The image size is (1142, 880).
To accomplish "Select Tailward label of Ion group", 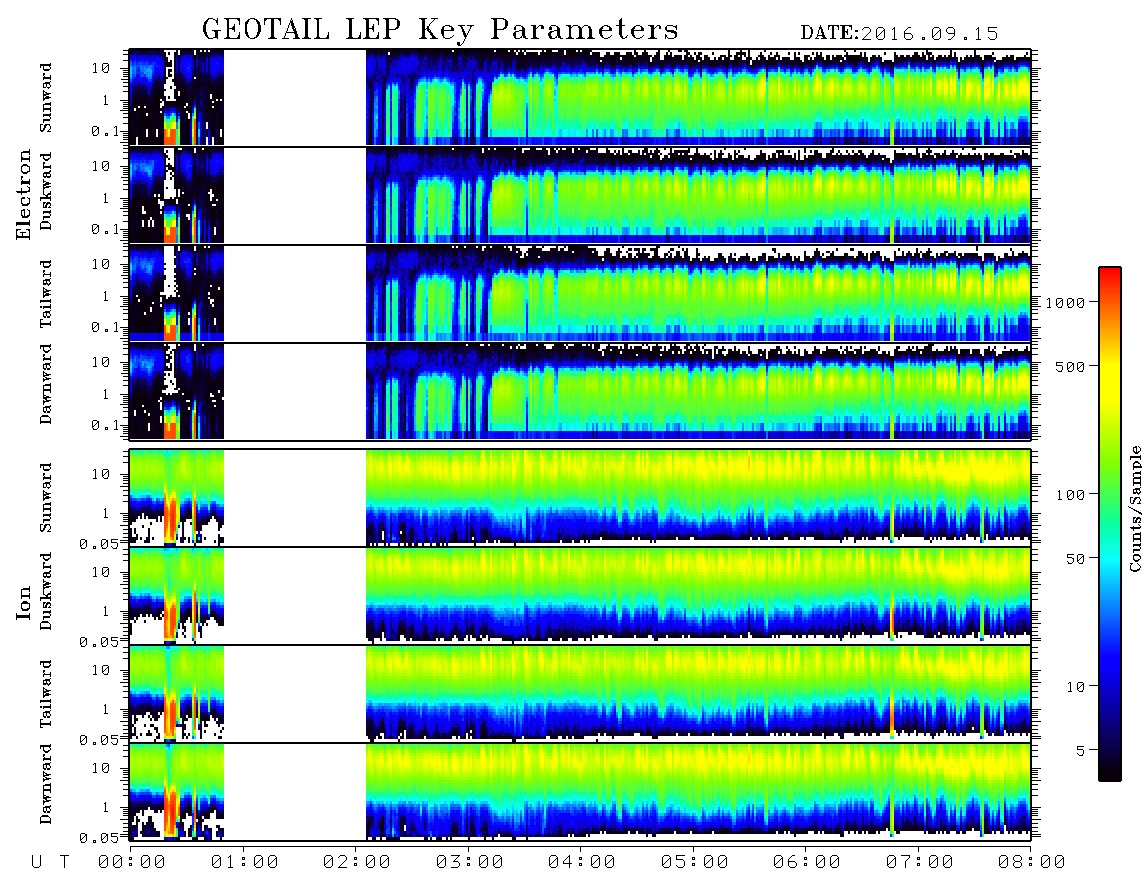I will [46, 694].
